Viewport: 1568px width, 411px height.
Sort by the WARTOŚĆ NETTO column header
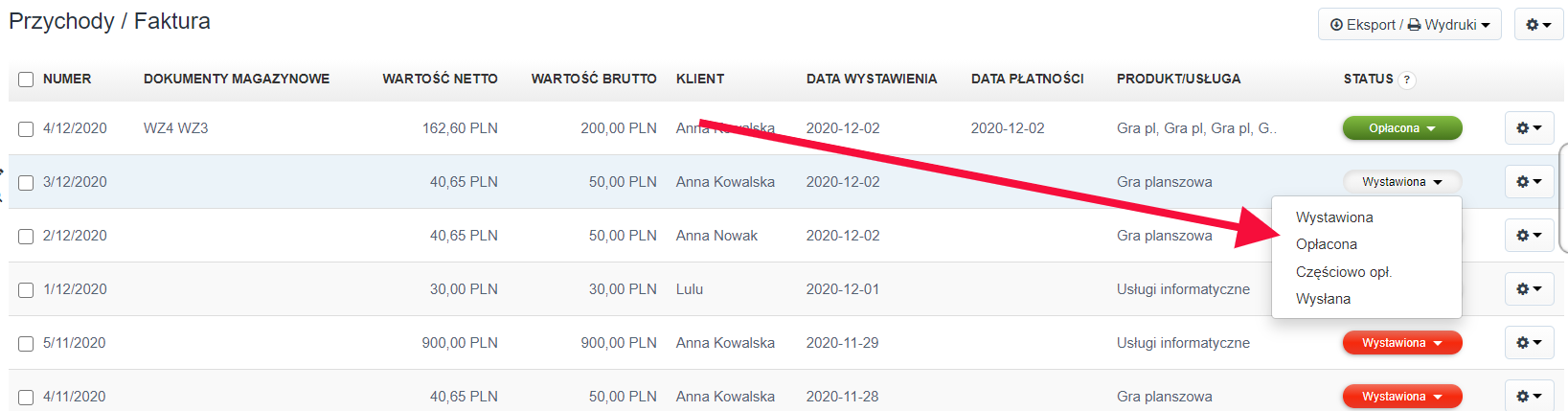coord(440,80)
